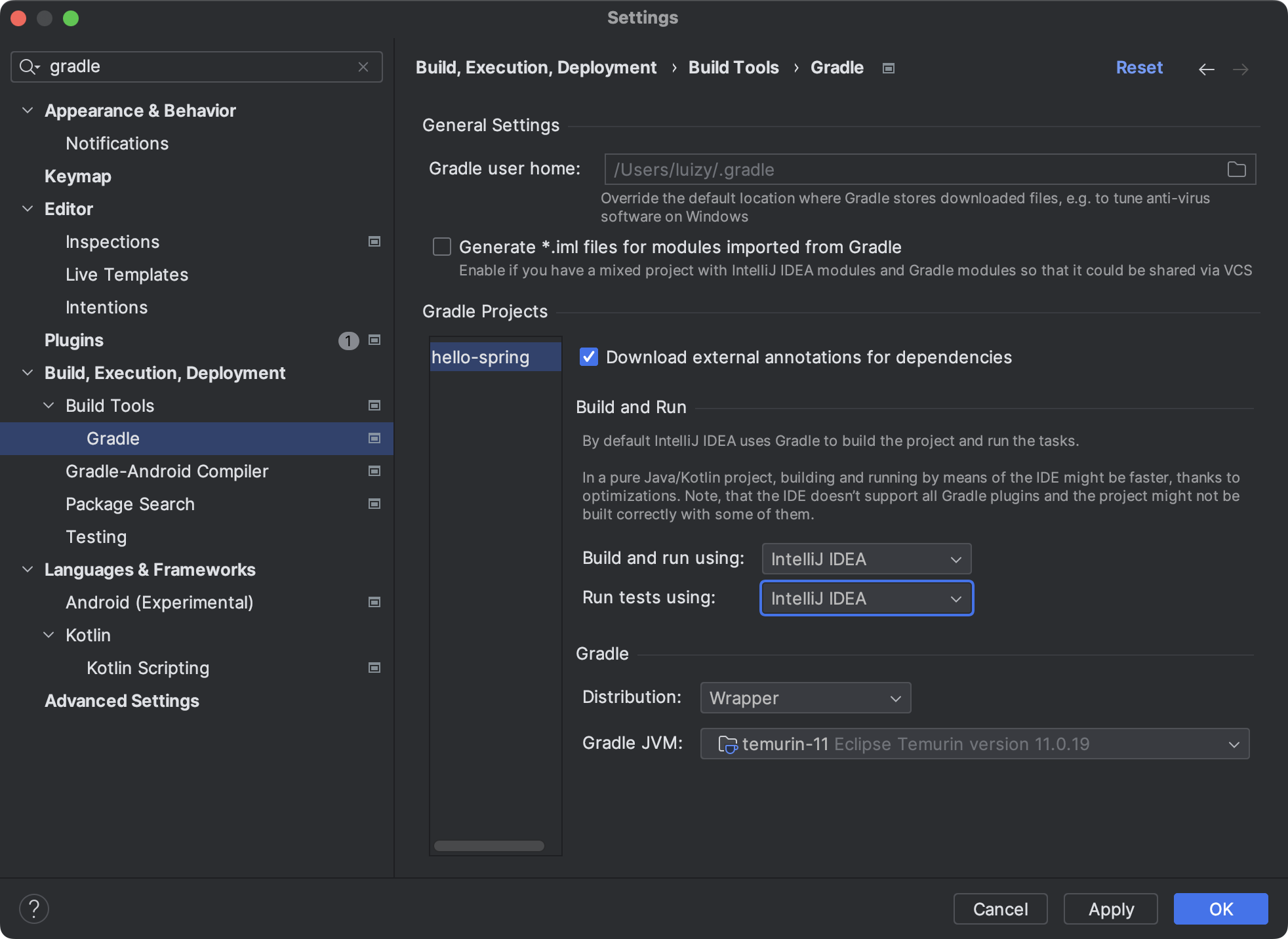Open the help question mark icon
Screen dimensions: 1288x939
click(34, 909)
